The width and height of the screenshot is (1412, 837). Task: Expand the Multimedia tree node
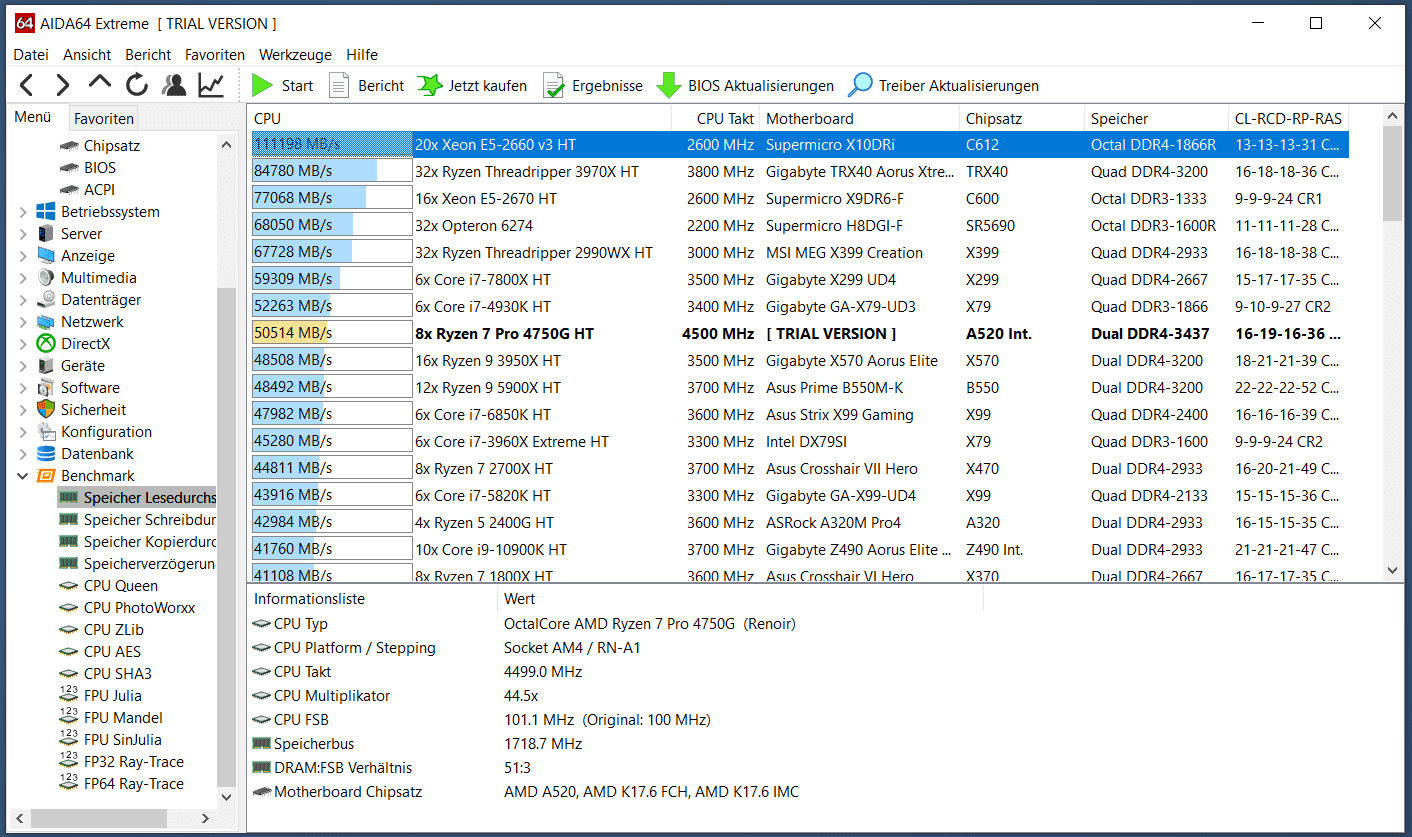tap(24, 278)
